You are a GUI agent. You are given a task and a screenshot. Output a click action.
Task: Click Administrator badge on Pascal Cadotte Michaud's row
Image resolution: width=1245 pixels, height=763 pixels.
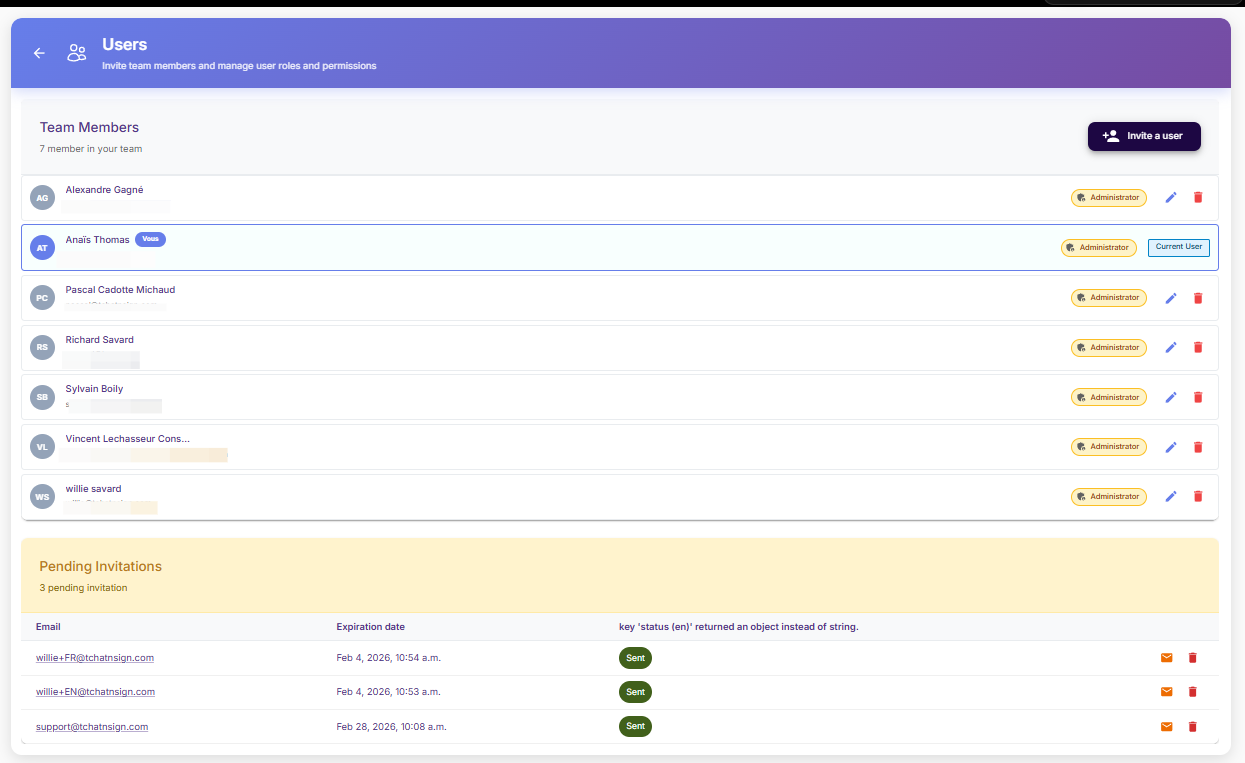pos(1109,298)
